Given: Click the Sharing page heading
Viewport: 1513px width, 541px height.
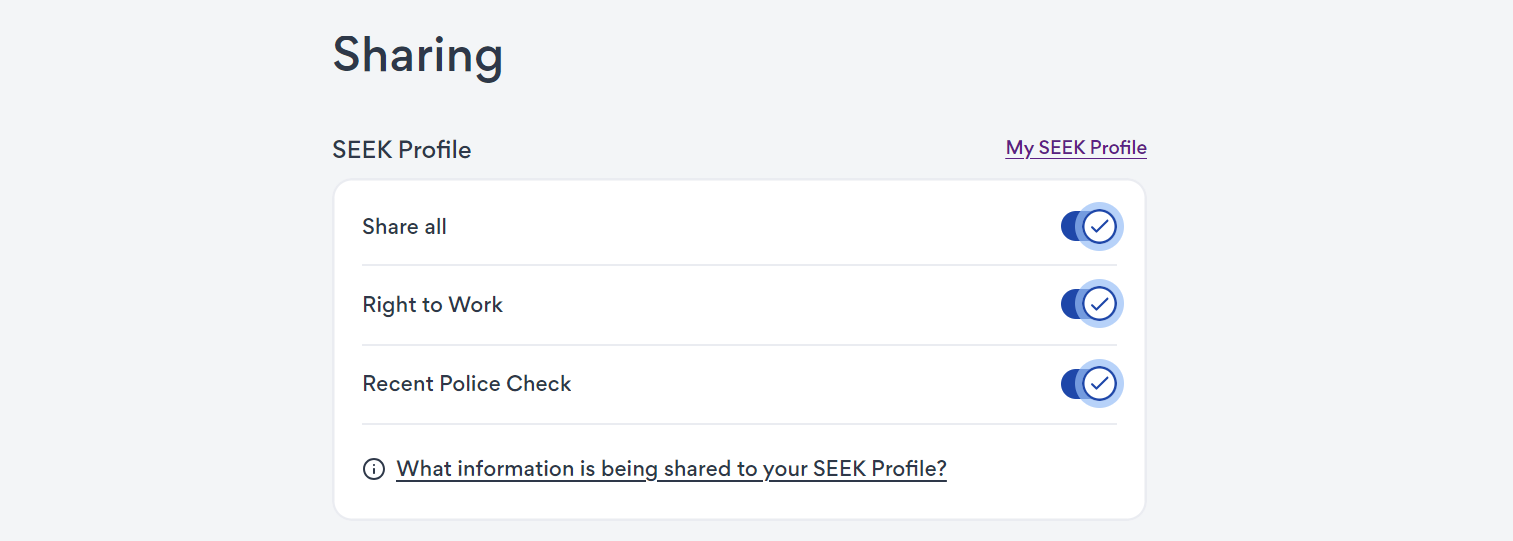Looking at the screenshot, I should (x=418, y=55).
